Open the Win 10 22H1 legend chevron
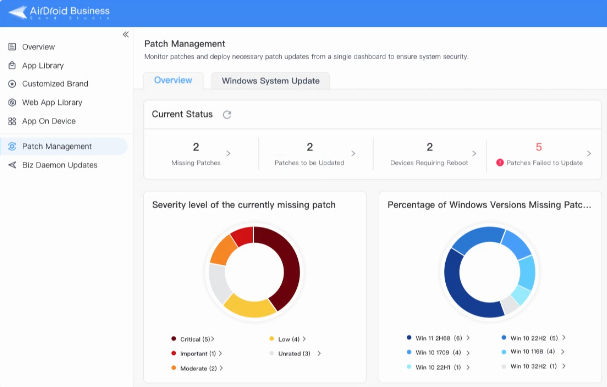Image resolution: width=607 pixels, height=387 pixels. tap(468, 367)
